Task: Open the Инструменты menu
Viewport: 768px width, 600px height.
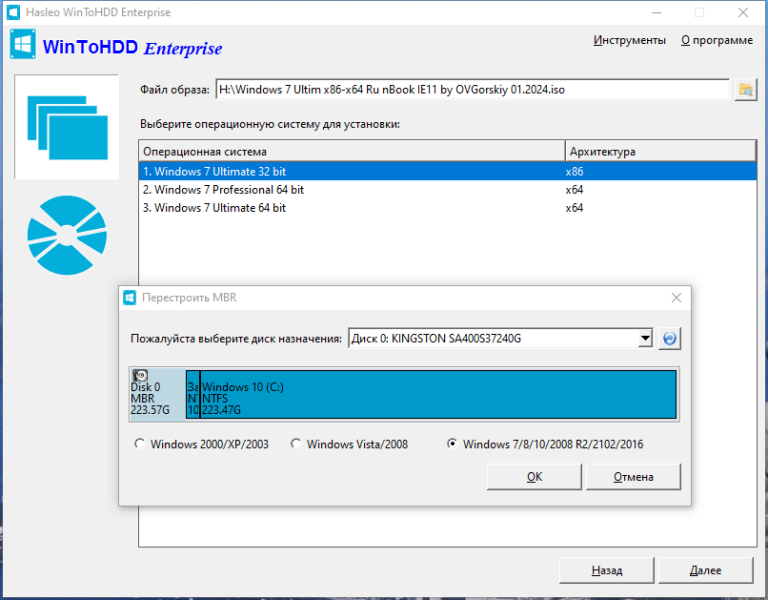Action: [629, 40]
